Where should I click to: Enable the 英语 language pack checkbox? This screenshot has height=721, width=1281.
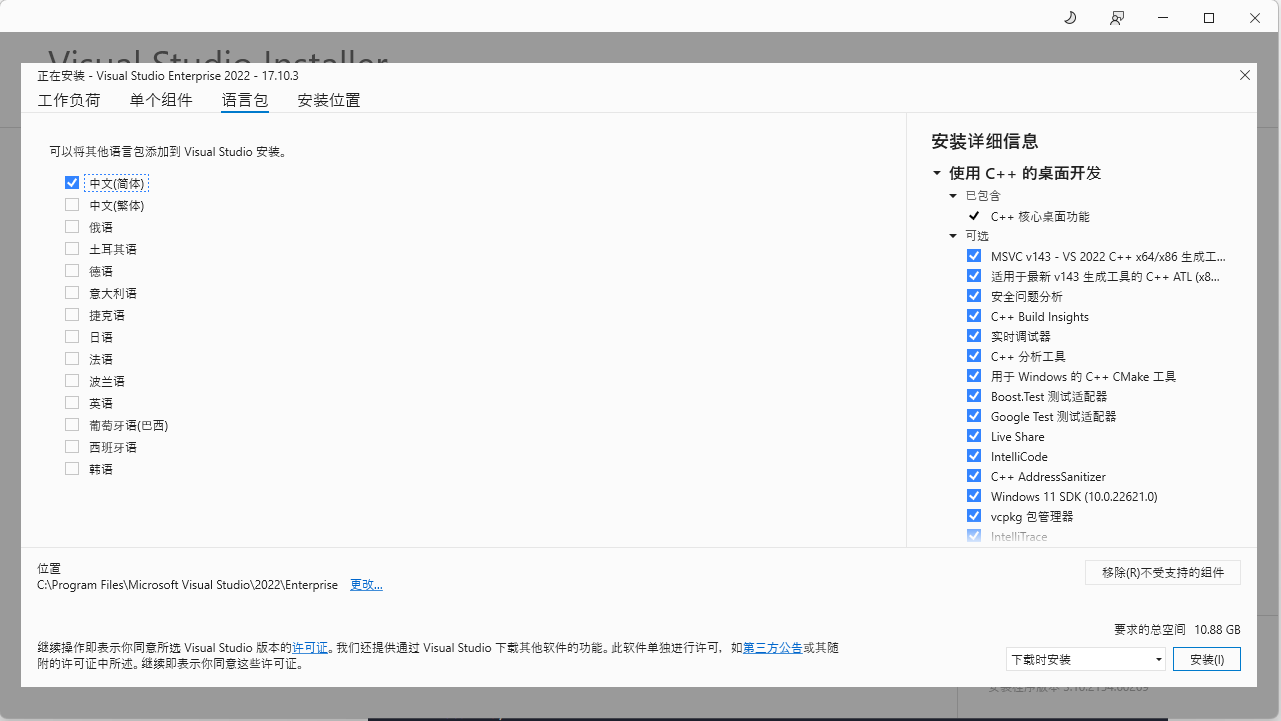click(72, 403)
